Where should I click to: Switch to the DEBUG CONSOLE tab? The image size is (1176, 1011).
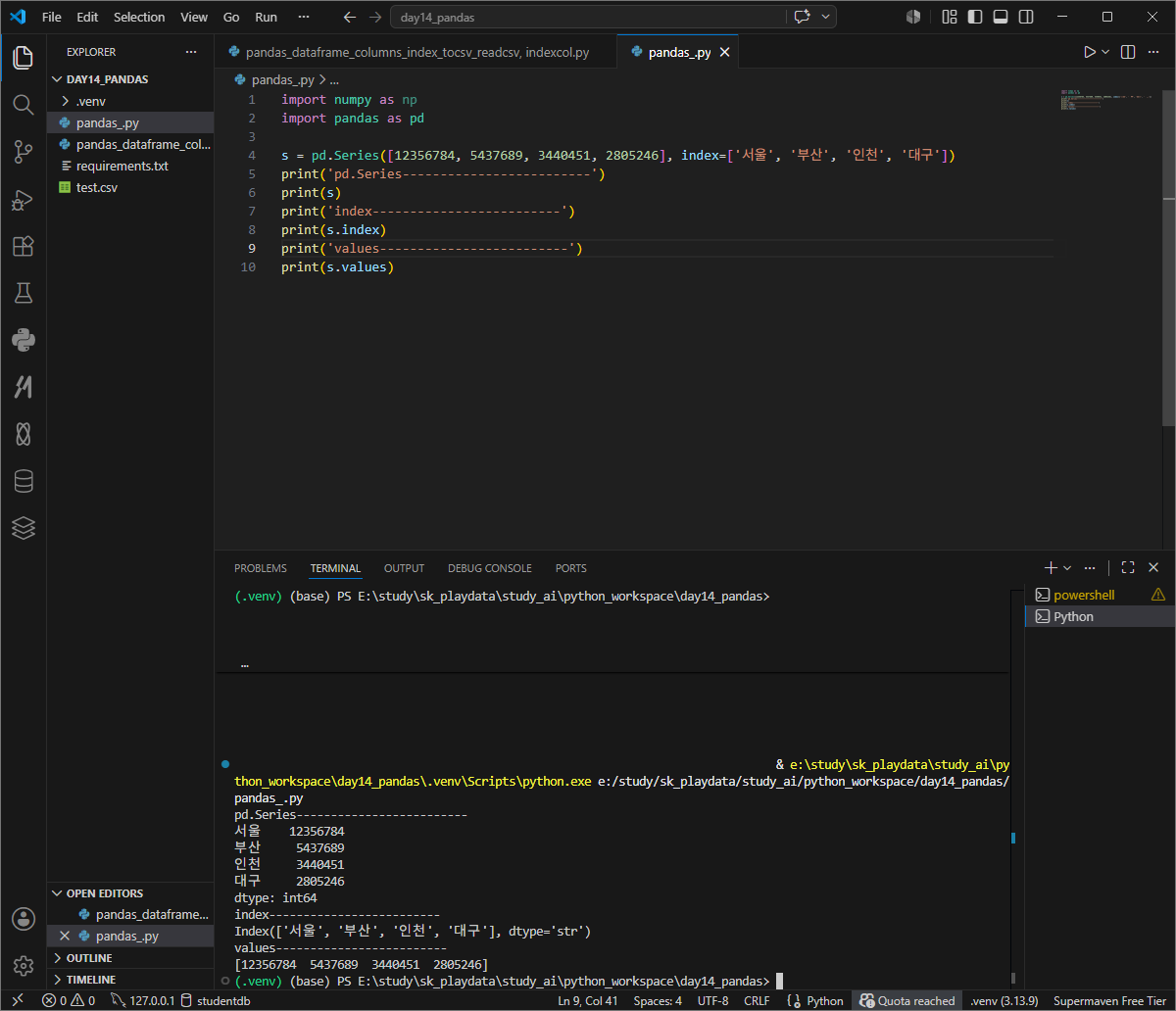tap(490, 568)
